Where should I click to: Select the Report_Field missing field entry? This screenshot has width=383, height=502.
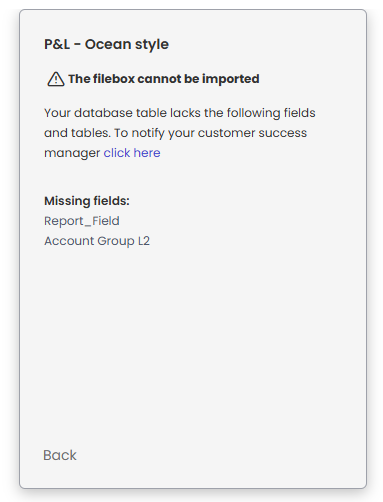pos(82,221)
